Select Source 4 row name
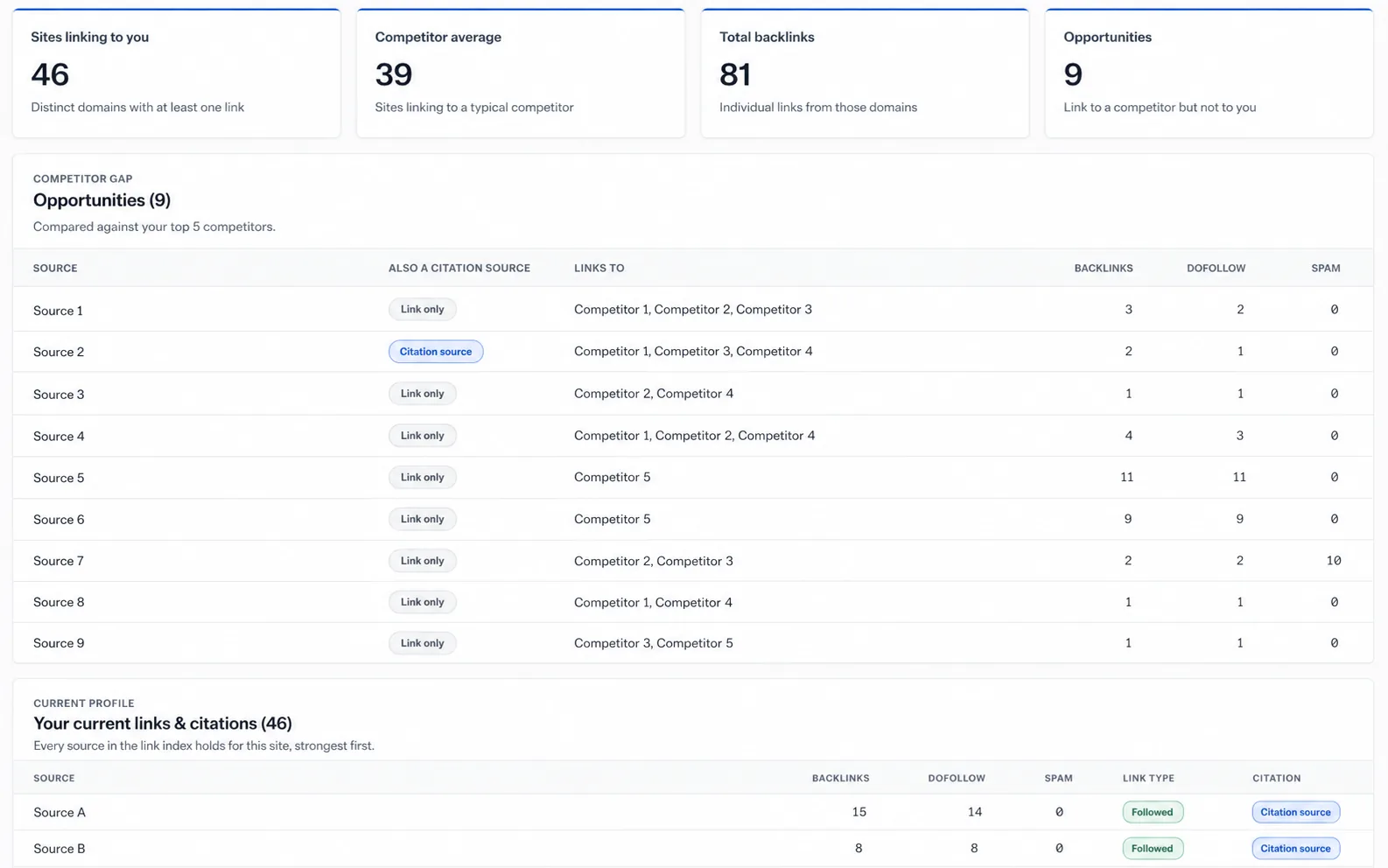The image size is (1388, 868). [59, 437]
